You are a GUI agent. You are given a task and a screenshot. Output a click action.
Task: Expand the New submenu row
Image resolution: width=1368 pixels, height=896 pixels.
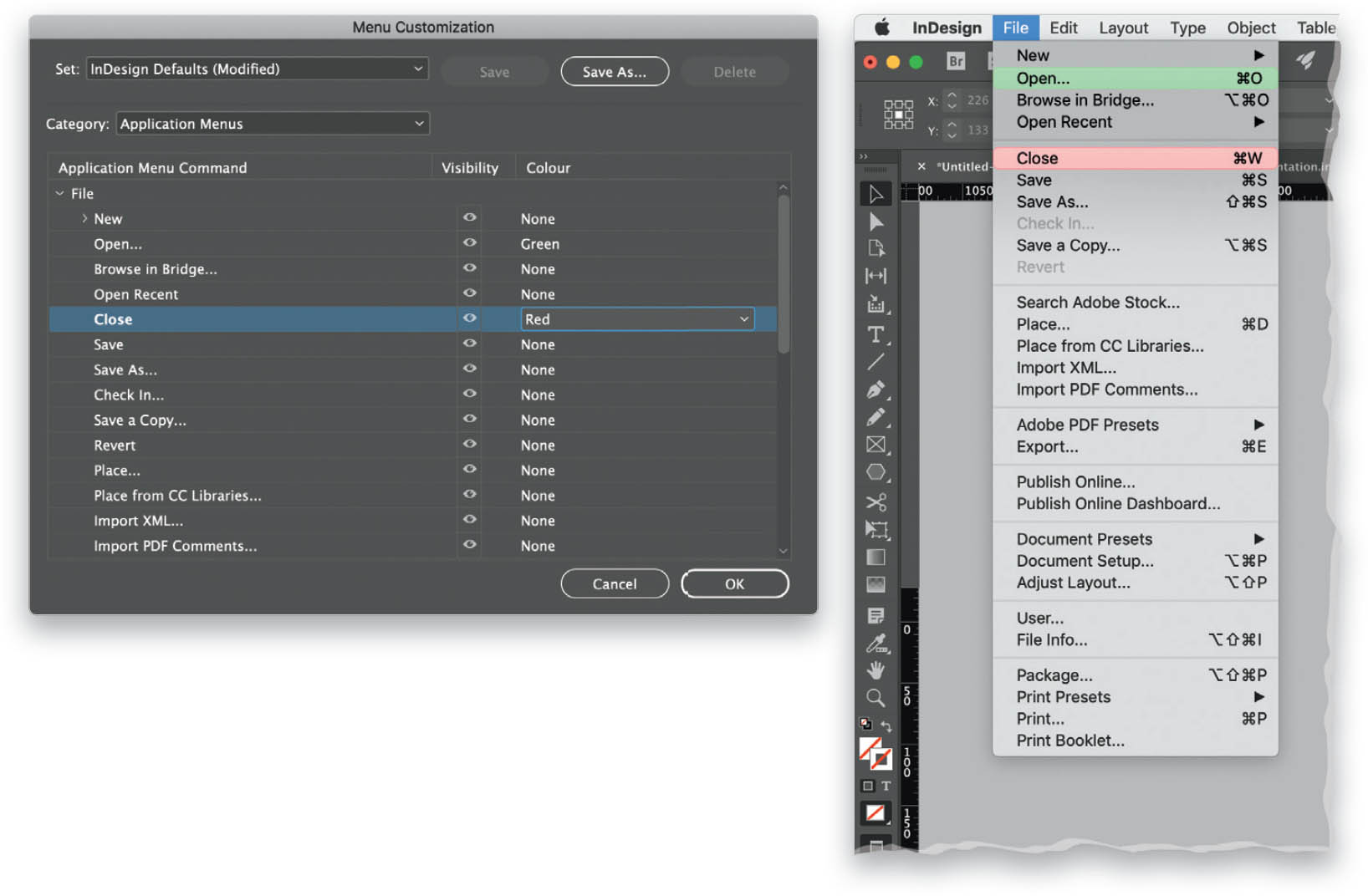point(84,218)
